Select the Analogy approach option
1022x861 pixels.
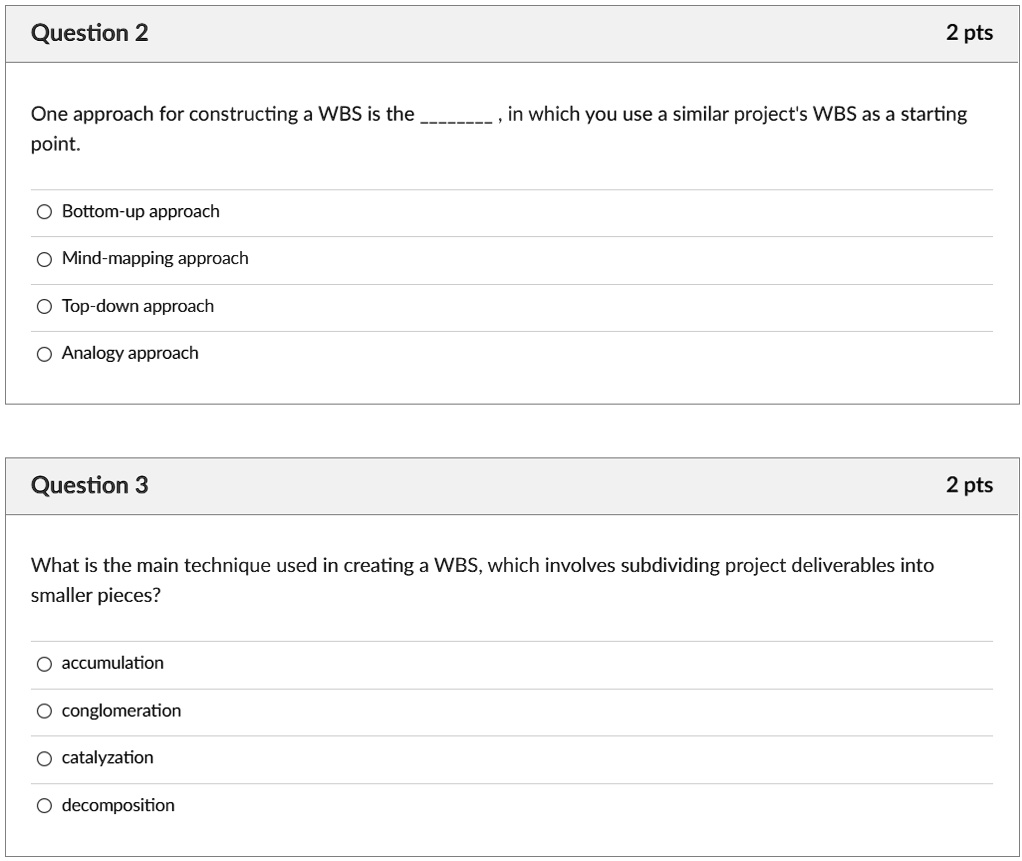click(44, 353)
